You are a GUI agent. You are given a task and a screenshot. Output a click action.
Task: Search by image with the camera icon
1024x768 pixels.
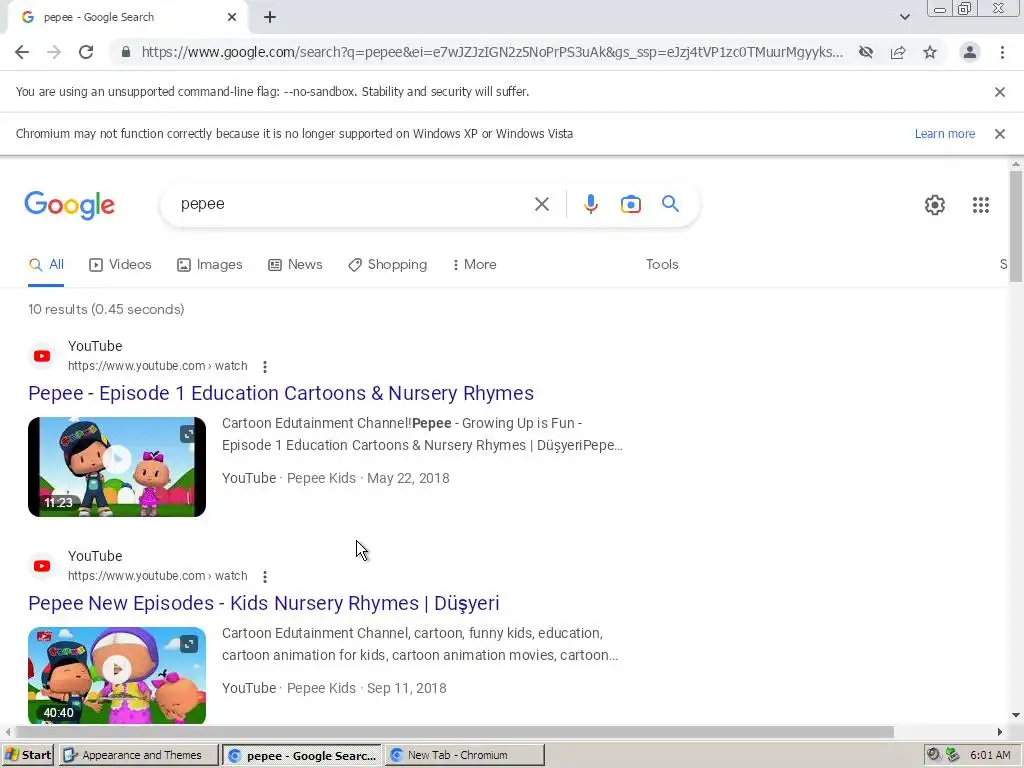[x=630, y=204]
